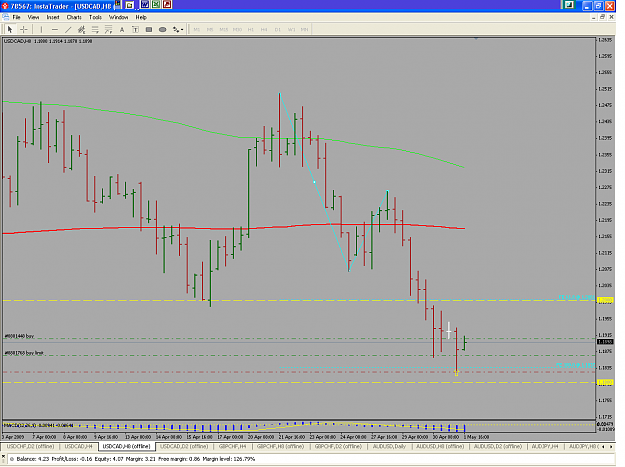Select the cursor arrow tool
The height and width of the screenshot is (467, 625).
[x=10, y=29]
